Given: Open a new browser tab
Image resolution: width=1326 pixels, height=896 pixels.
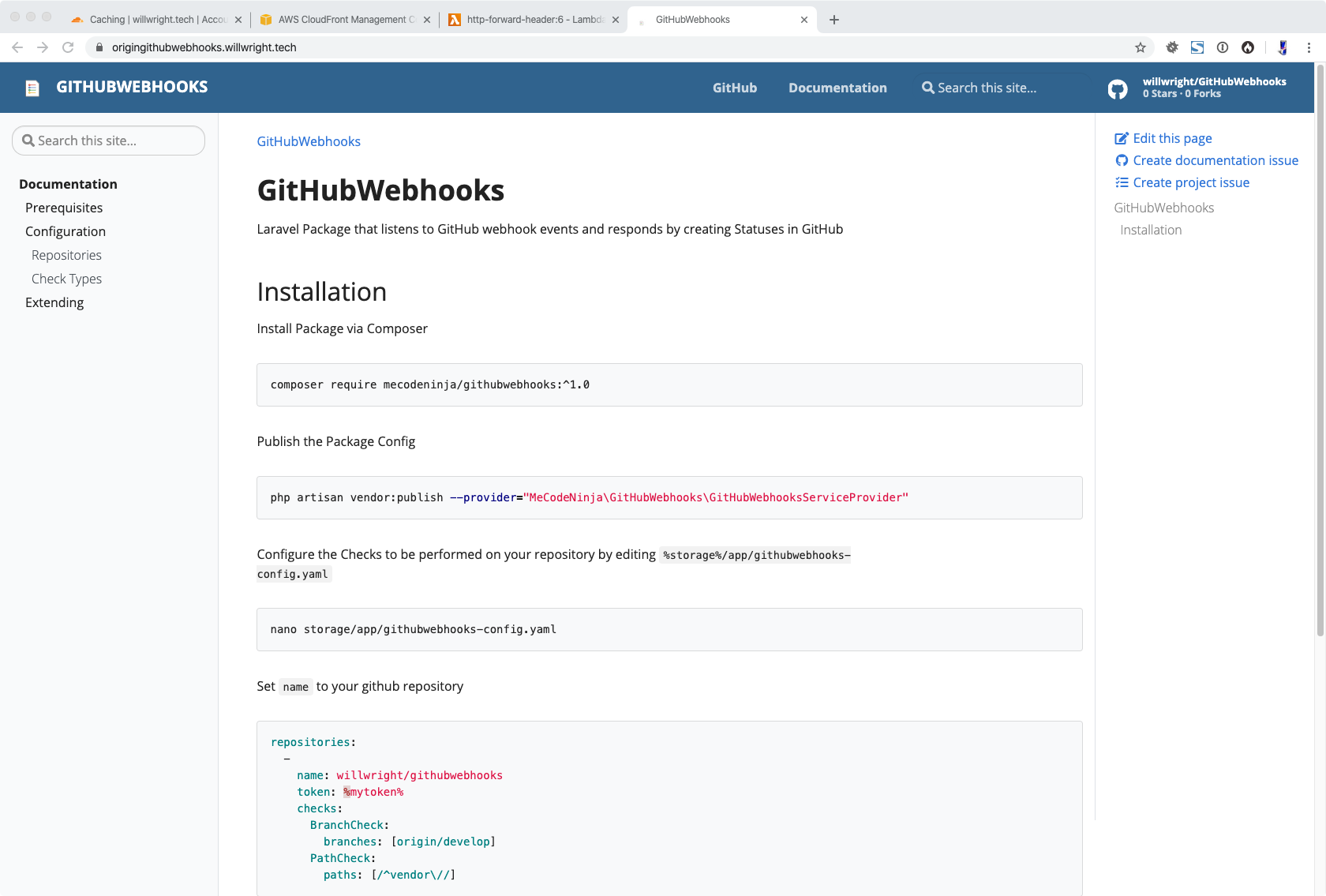Looking at the screenshot, I should point(834,20).
